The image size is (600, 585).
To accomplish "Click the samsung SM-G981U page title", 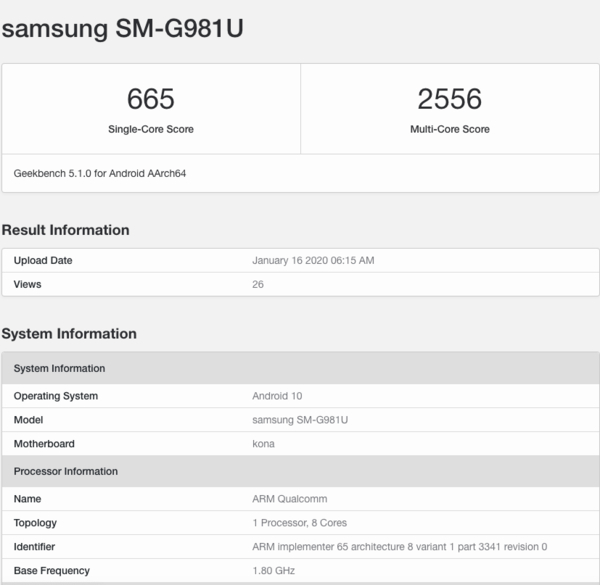I will [x=122, y=29].
